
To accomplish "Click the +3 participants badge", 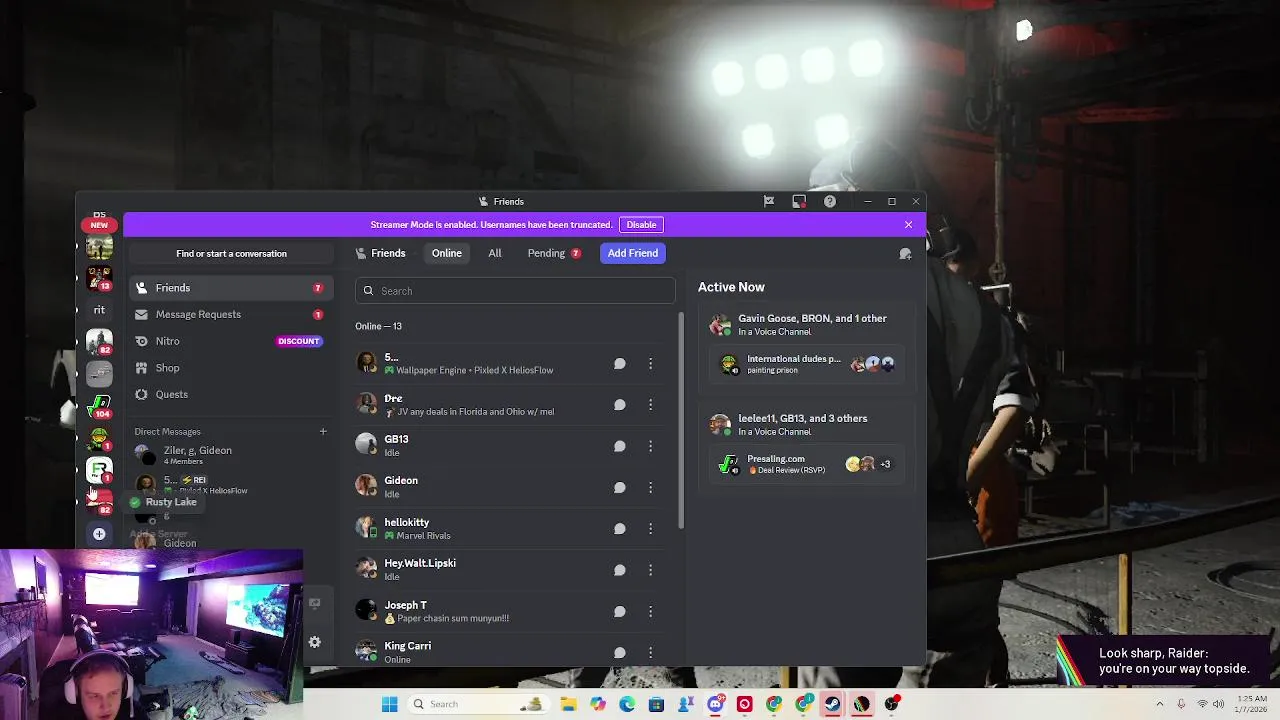I will [x=885, y=464].
